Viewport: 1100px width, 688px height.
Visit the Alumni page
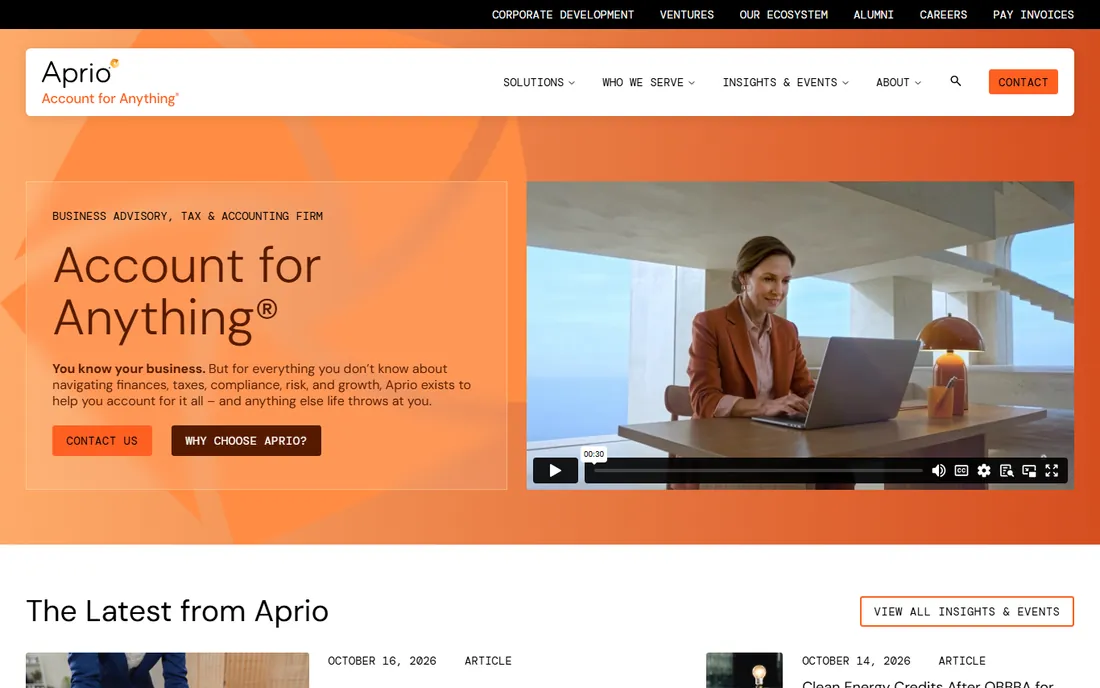(x=873, y=14)
